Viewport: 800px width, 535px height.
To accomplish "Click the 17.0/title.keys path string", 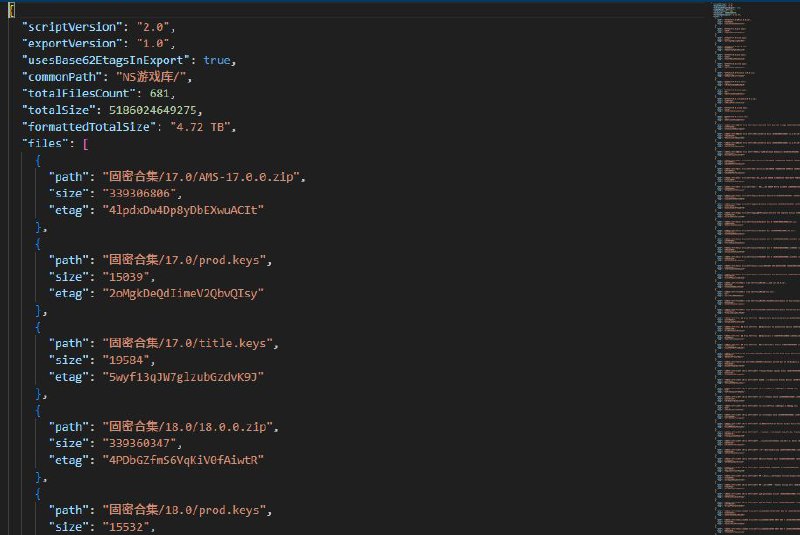I will [x=190, y=344].
